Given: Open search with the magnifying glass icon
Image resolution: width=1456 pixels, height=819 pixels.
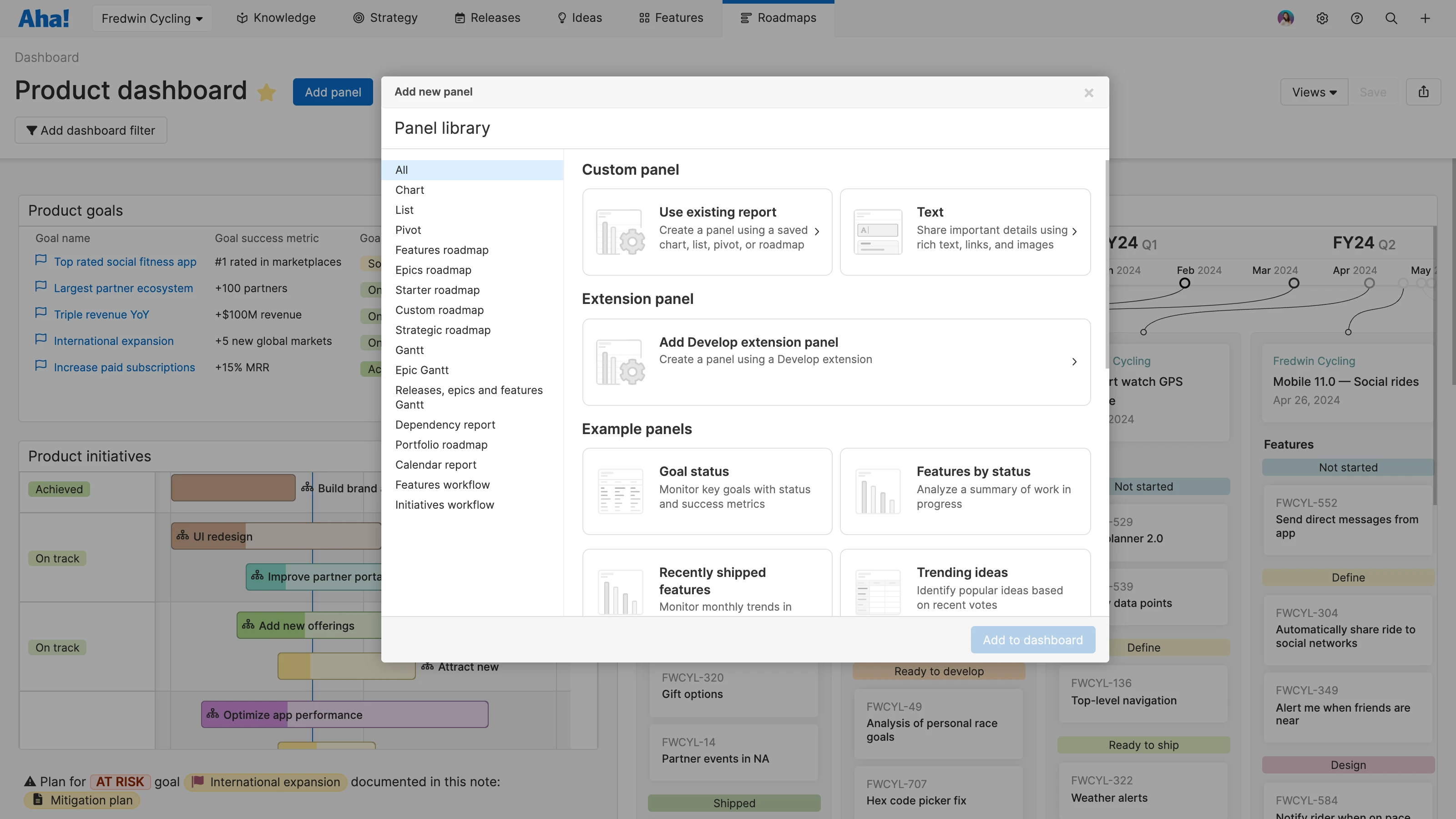Looking at the screenshot, I should (x=1391, y=18).
